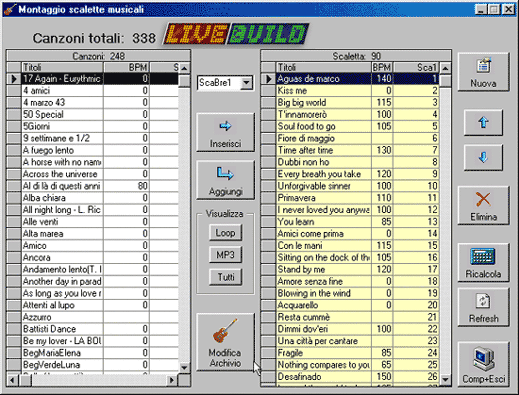Click the Elimina delete button

coord(483,205)
